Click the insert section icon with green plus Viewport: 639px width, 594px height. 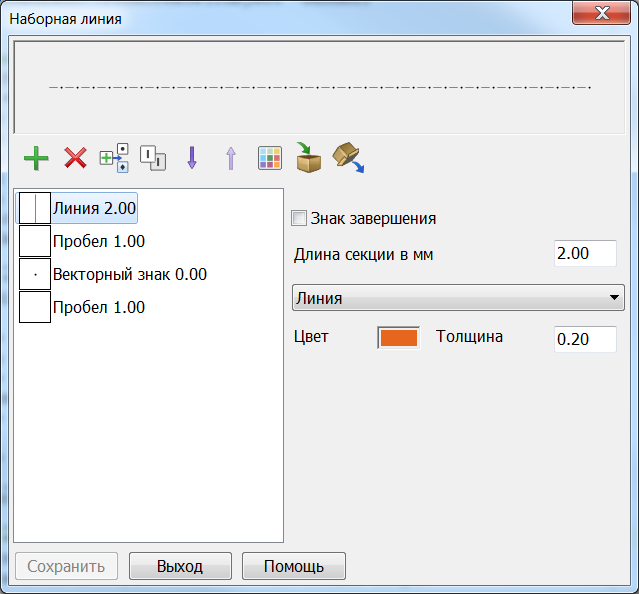click(114, 158)
